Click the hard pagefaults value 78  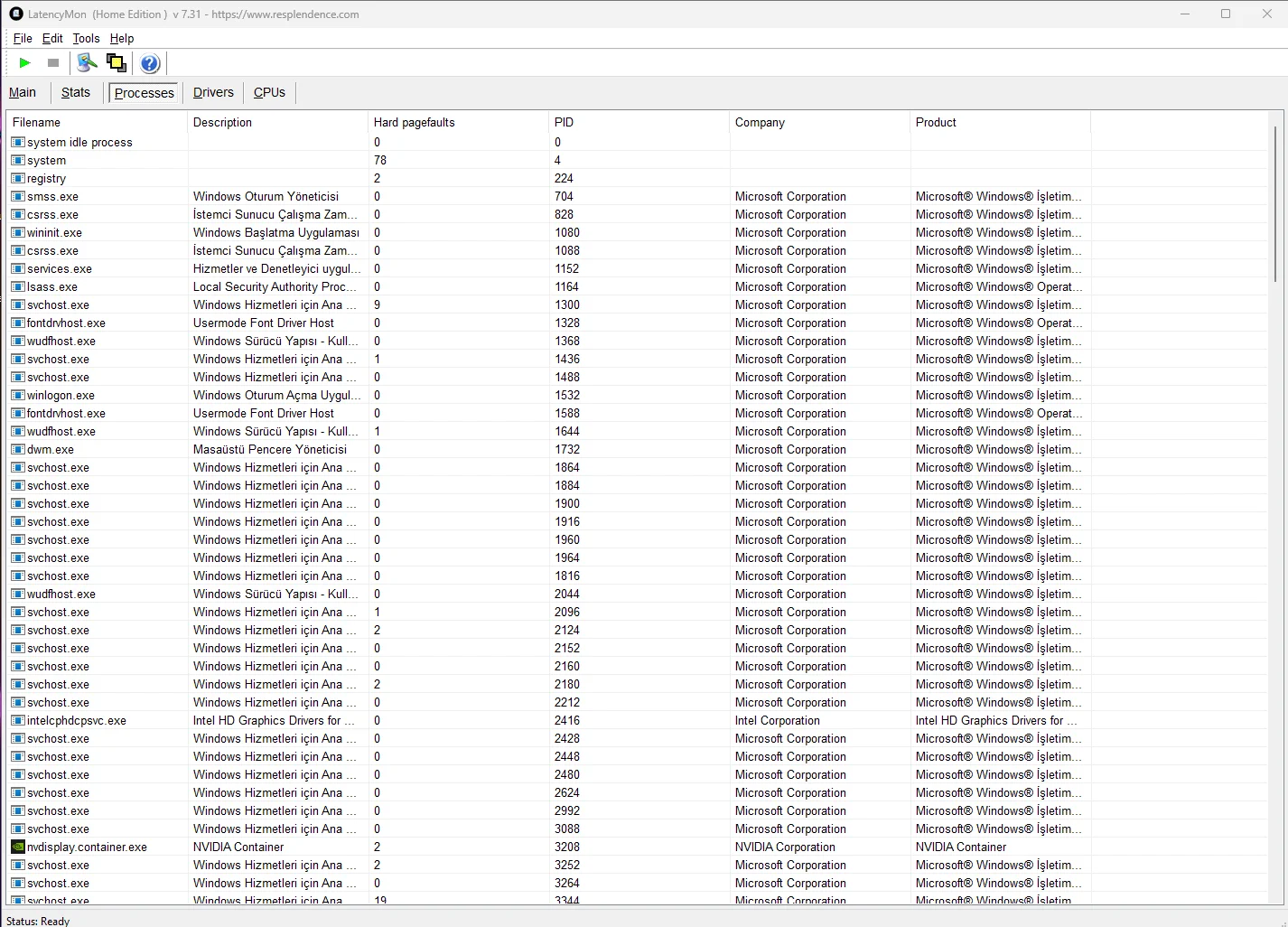click(380, 160)
